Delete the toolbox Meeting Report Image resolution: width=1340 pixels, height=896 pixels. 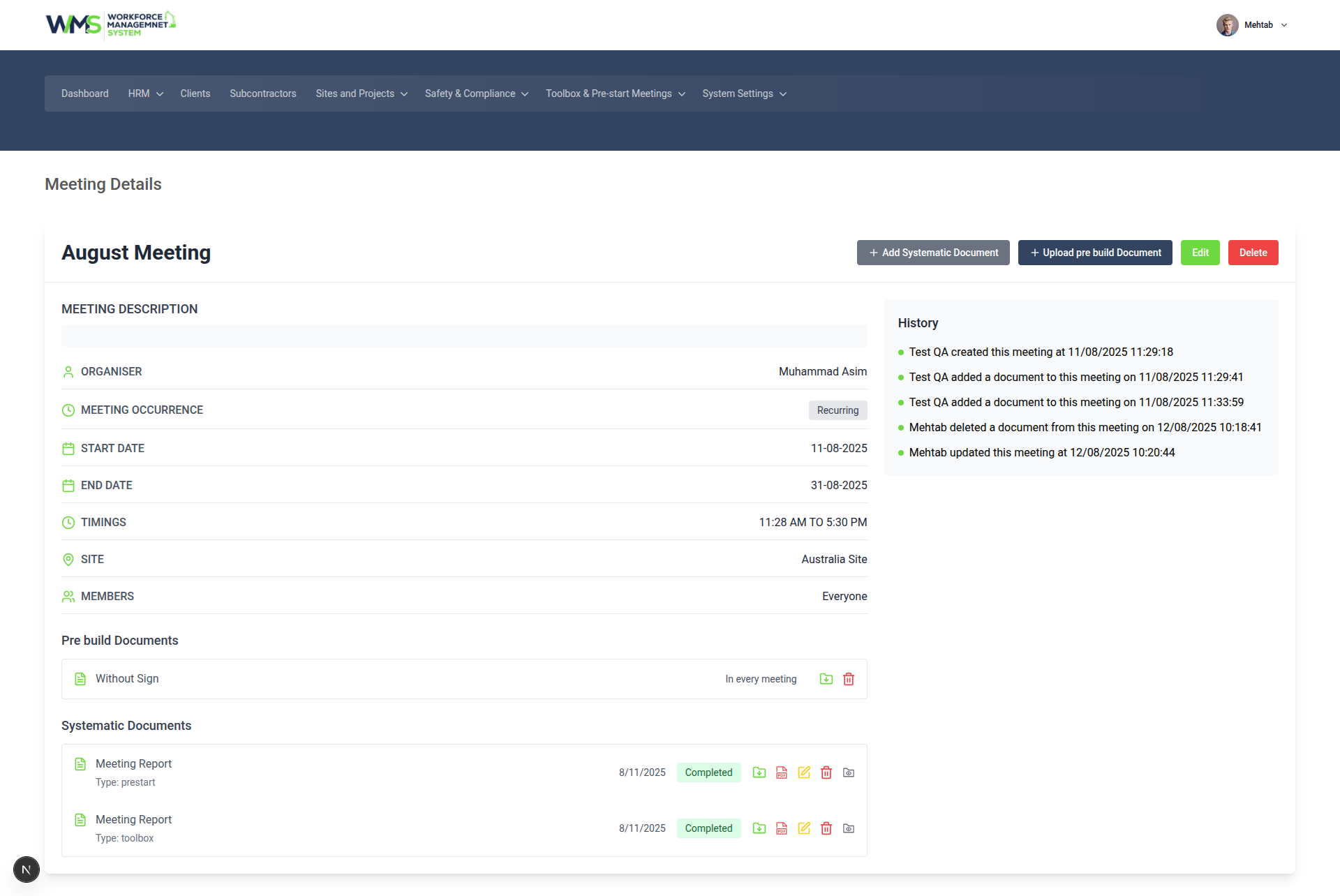pos(826,828)
